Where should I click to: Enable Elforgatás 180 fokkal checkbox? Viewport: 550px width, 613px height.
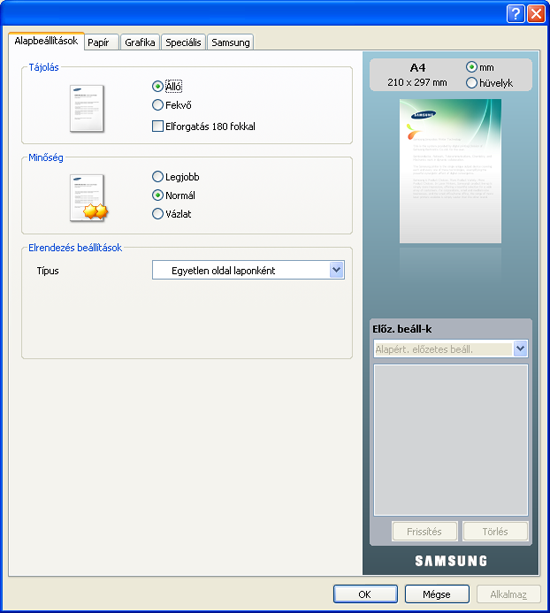pyautogui.click(x=158, y=126)
